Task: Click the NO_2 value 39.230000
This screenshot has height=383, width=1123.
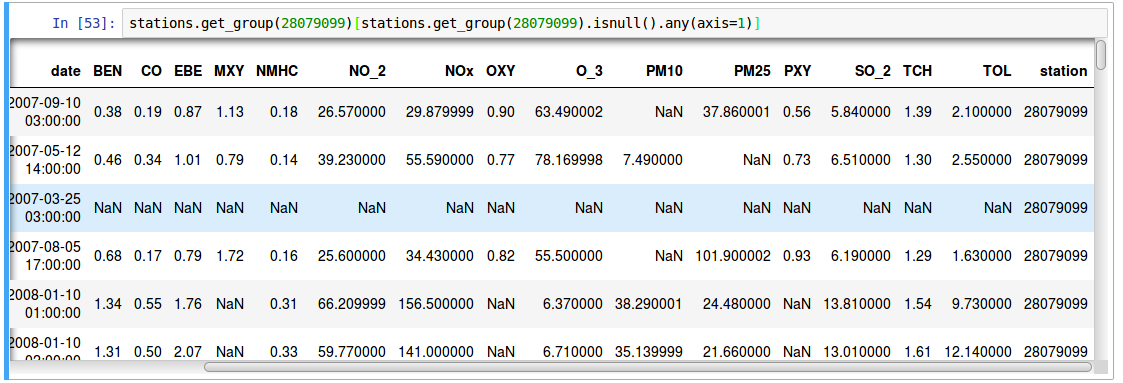Action: pos(352,160)
